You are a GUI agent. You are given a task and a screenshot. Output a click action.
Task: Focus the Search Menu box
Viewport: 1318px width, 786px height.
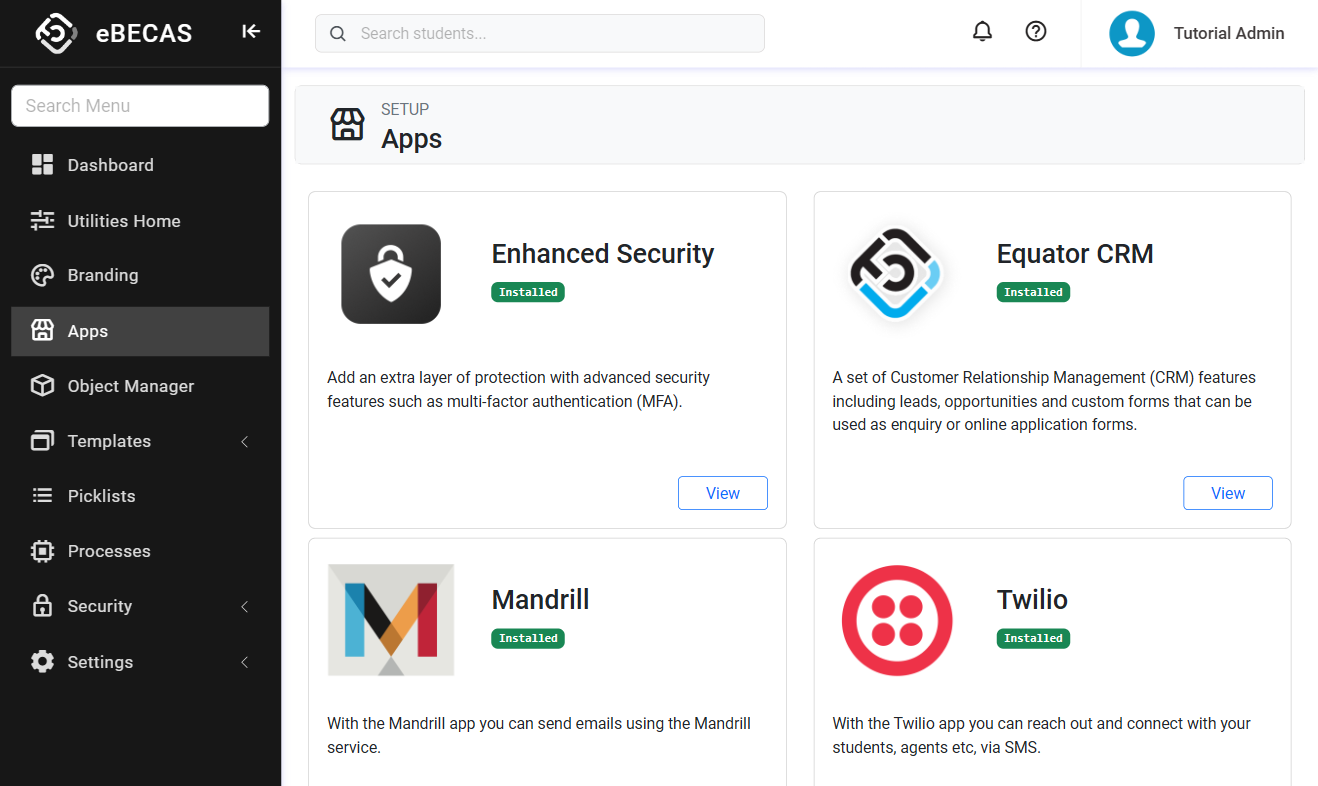[x=140, y=106]
